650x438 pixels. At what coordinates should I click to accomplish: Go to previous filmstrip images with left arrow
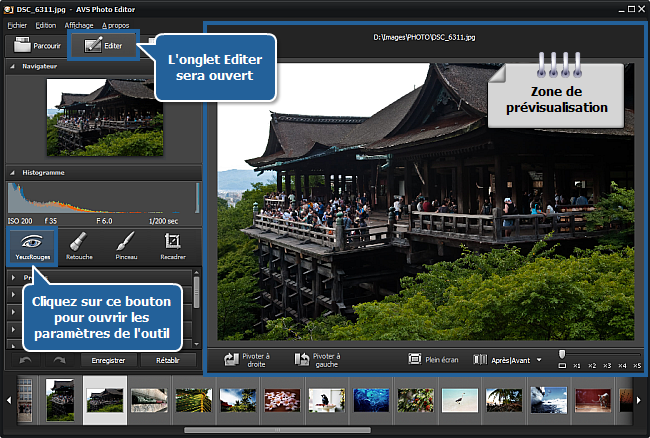[x=9, y=400]
